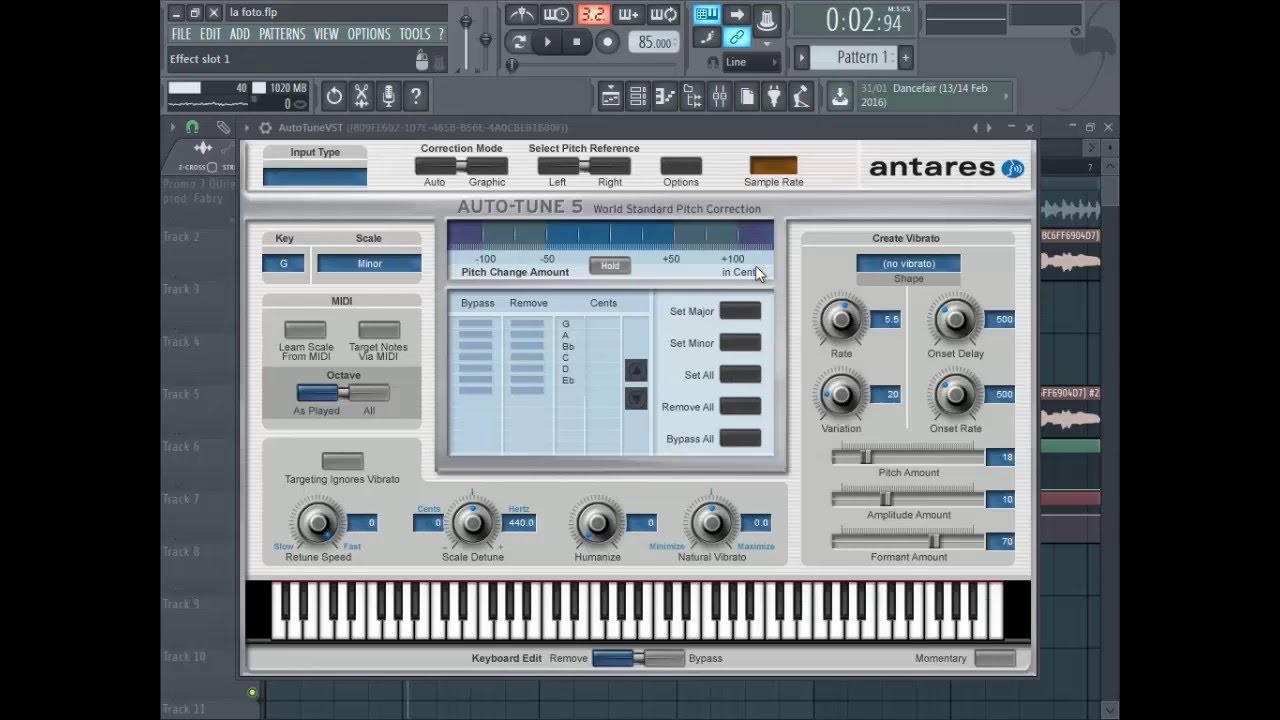This screenshot has height=720, width=1280.
Task: Open the mixer icon
Action: coord(719,96)
